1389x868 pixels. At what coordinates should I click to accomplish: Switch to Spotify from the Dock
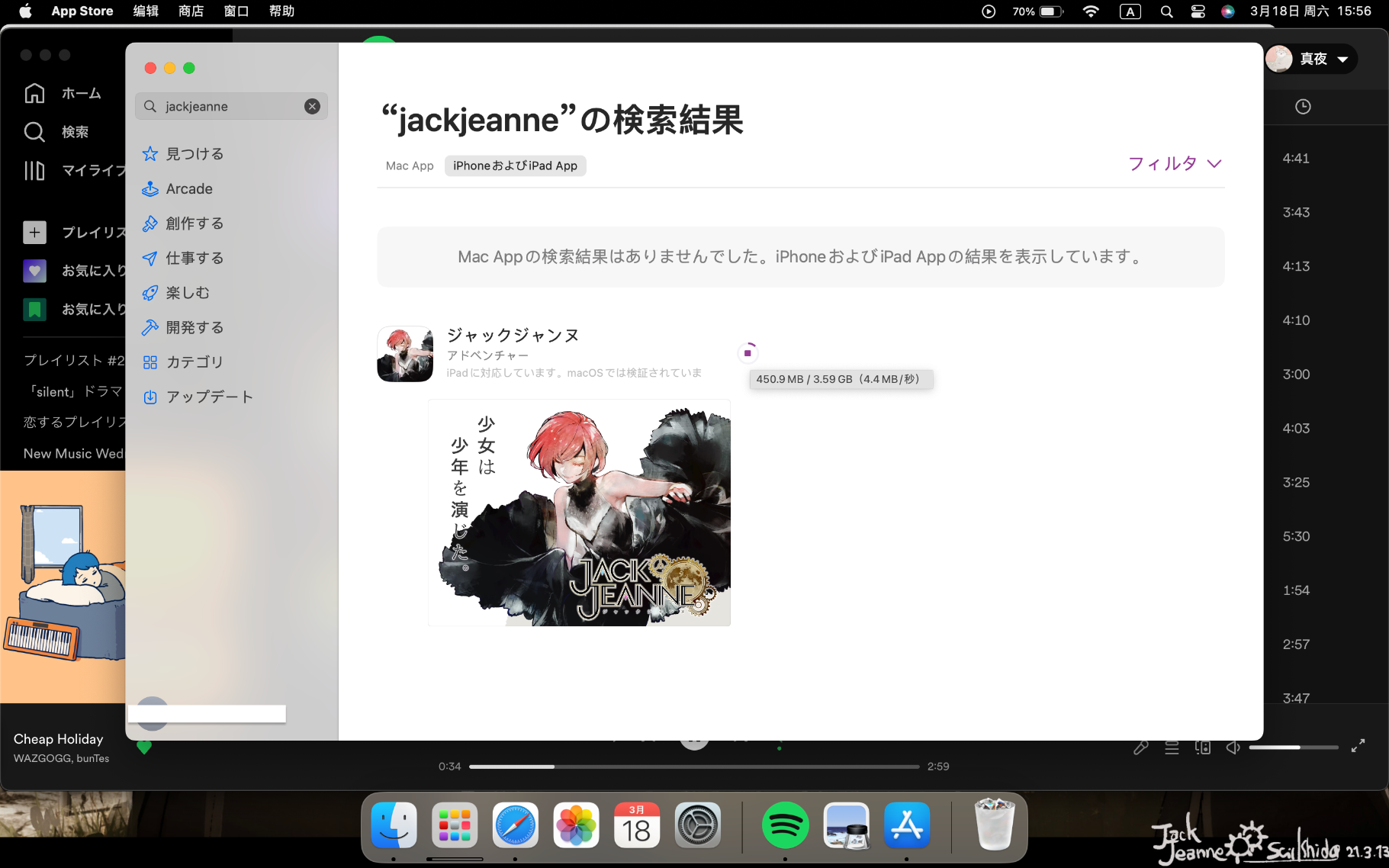click(x=785, y=825)
